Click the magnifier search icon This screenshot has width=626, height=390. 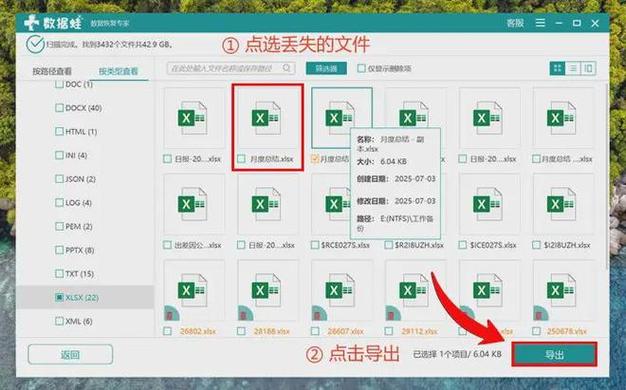(287, 68)
